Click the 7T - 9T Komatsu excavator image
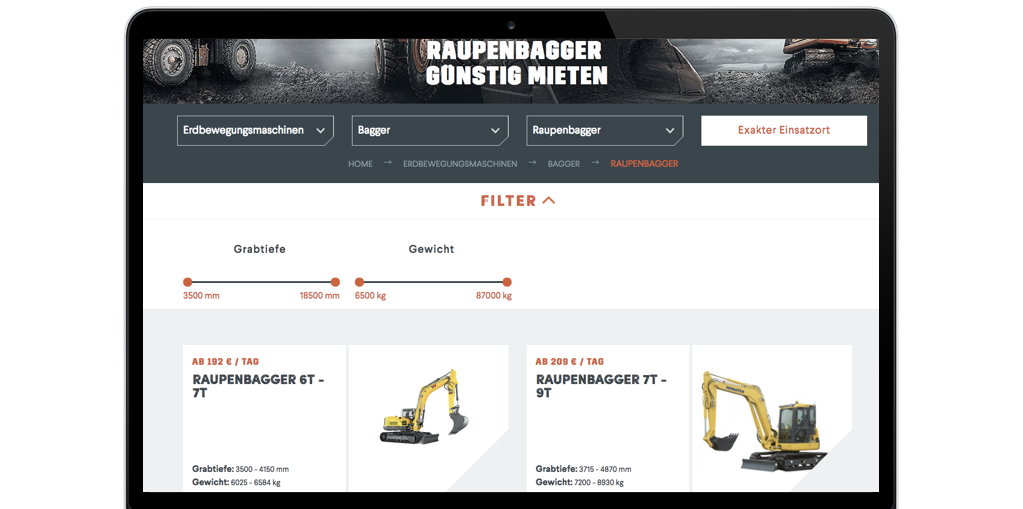The width and height of the screenshot is (1023, 509). [764, 421]
